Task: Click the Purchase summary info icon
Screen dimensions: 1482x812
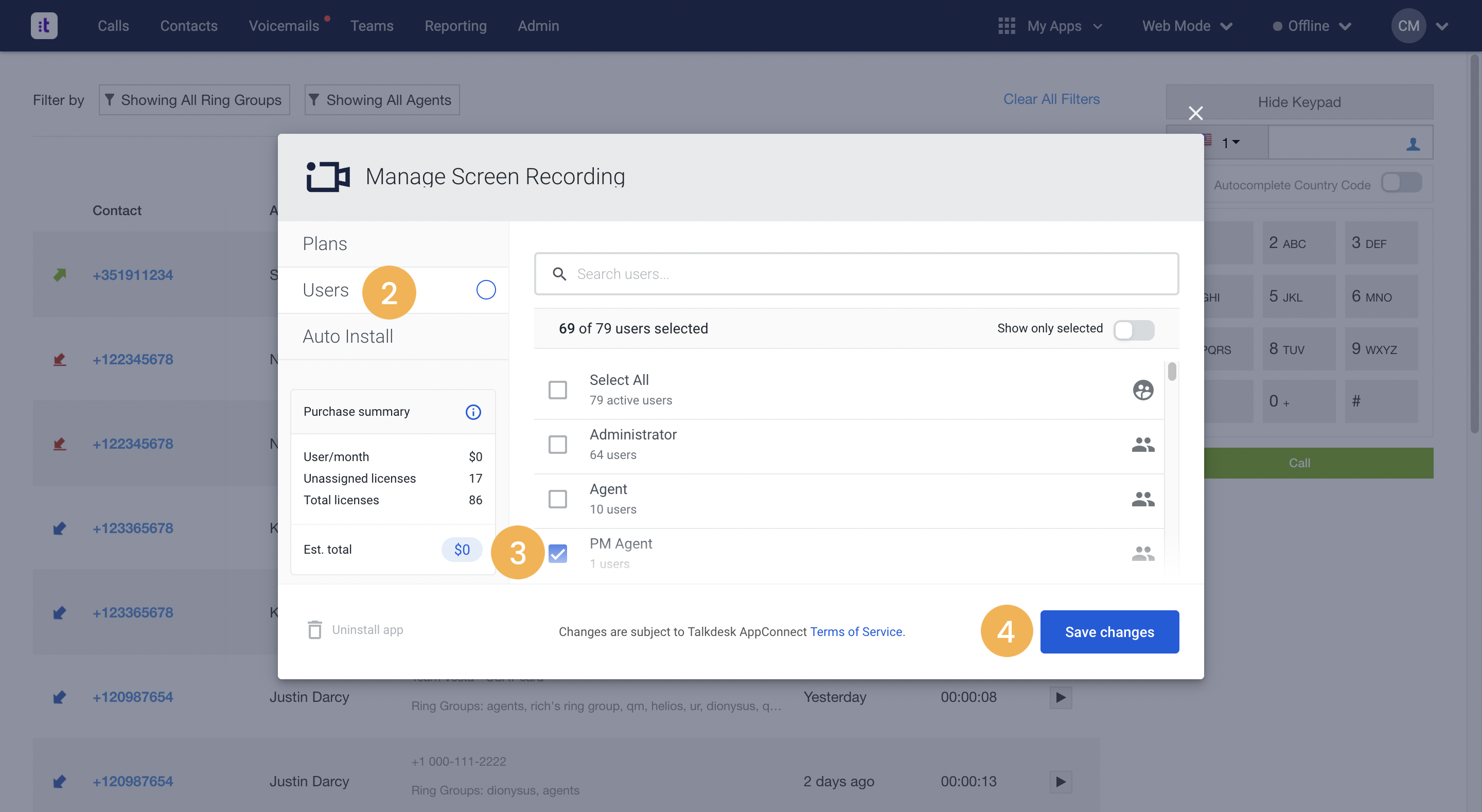Action: click(x=473, y=412)
